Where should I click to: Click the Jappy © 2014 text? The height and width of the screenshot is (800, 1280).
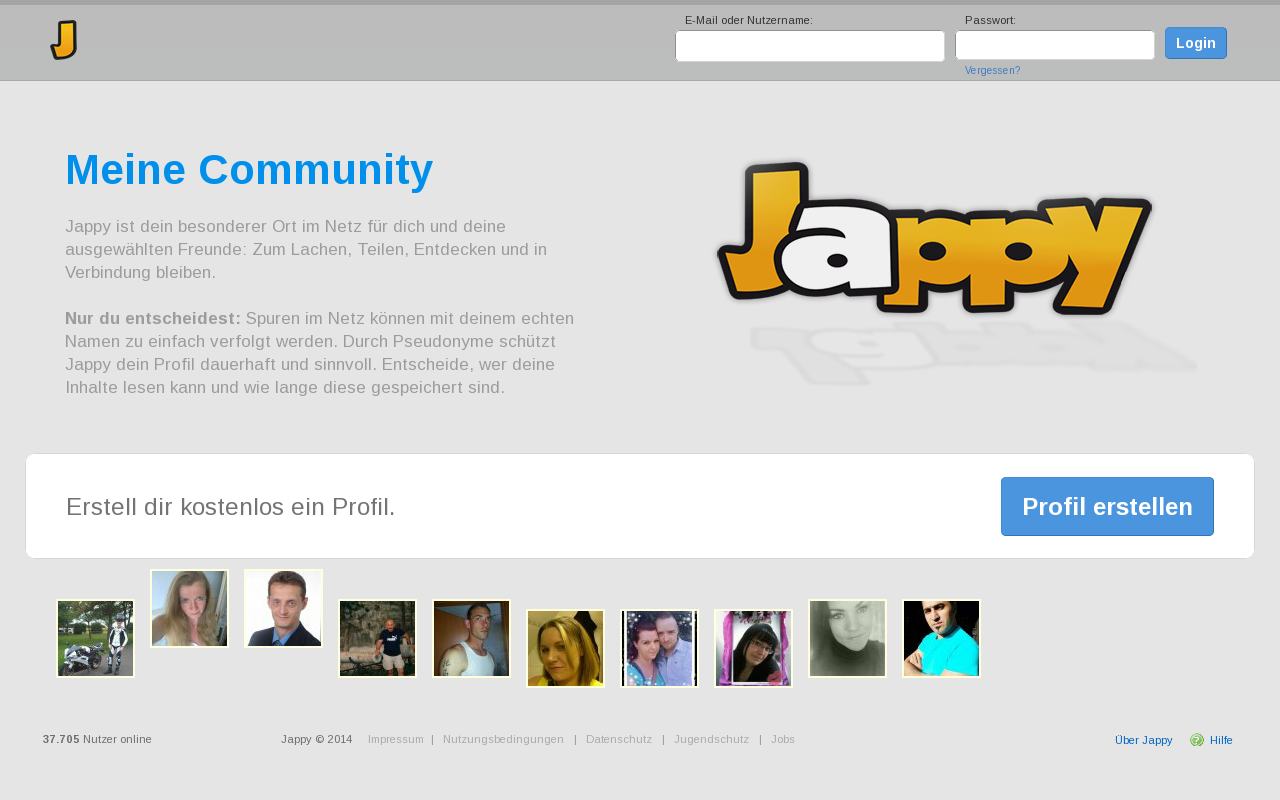(317, 739)
